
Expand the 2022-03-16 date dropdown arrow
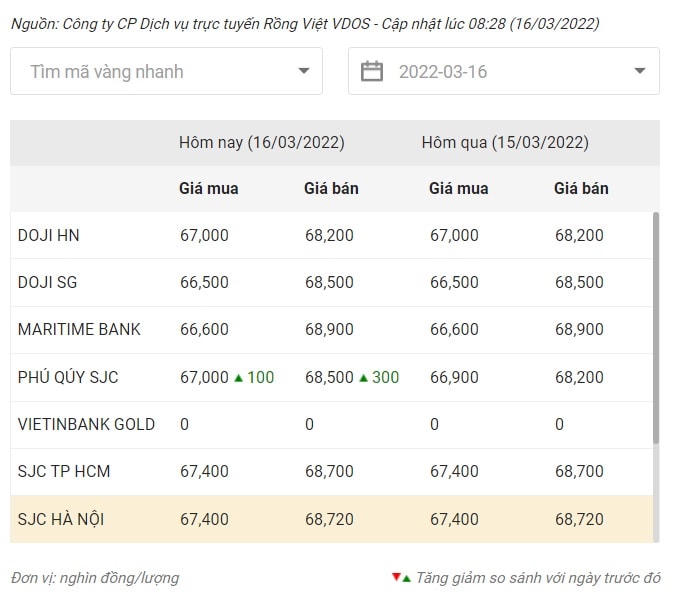pos(639,71)
